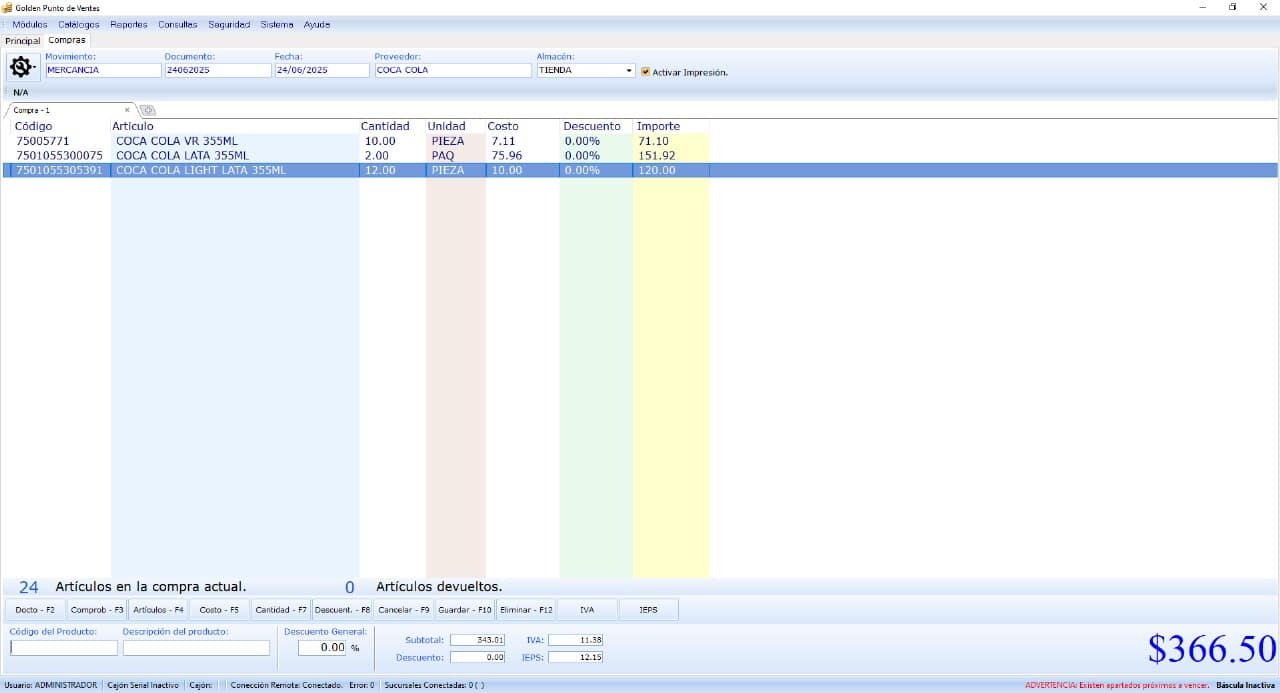
Task: Click the Cancelar - F9 button
Action: click(404, 609)
